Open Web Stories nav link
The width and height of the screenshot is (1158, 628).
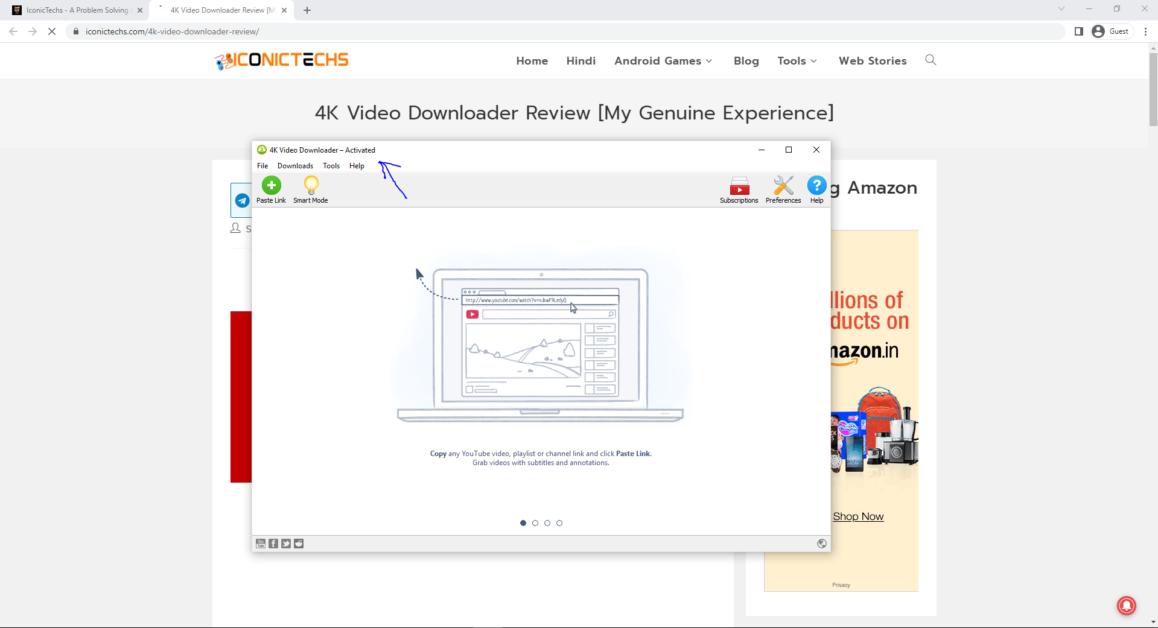[x=872, y=61]
